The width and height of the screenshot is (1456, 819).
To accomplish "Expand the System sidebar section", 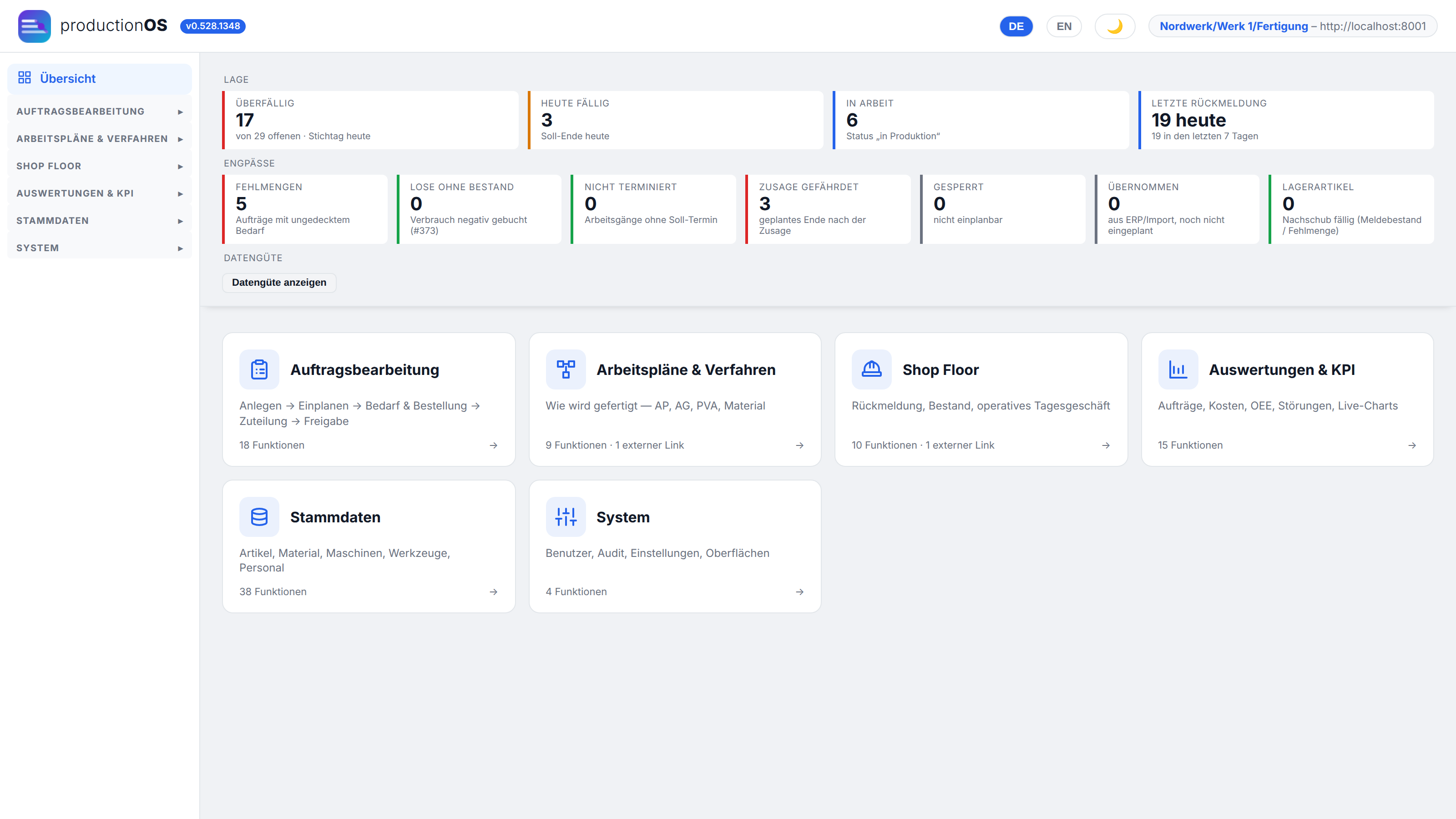I will coord(100,248).
